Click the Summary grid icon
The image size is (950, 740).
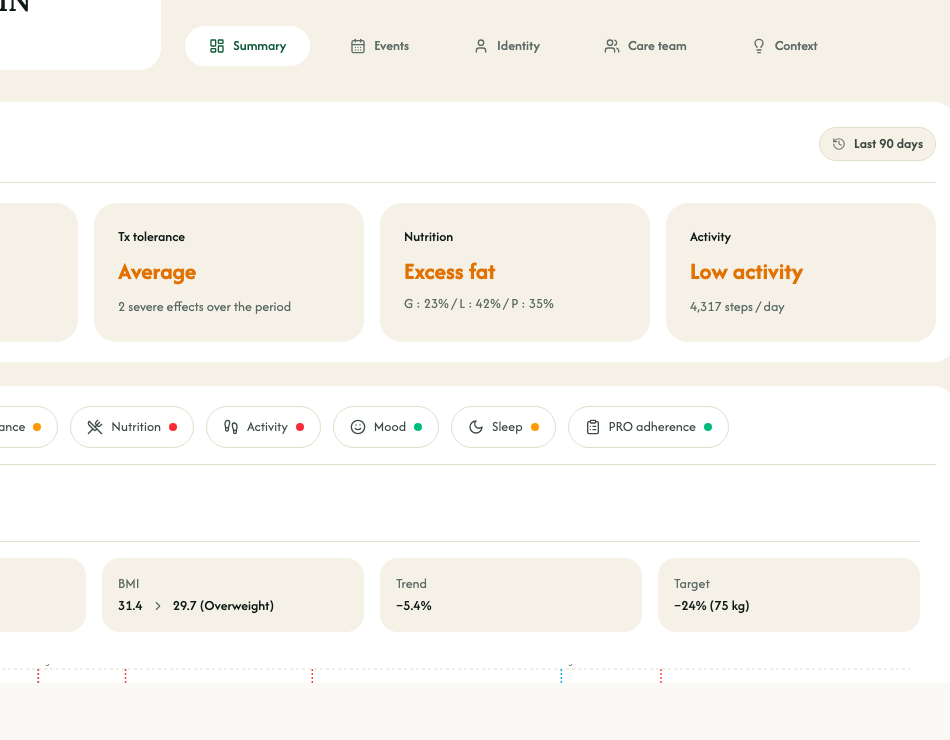pos(217,46)
